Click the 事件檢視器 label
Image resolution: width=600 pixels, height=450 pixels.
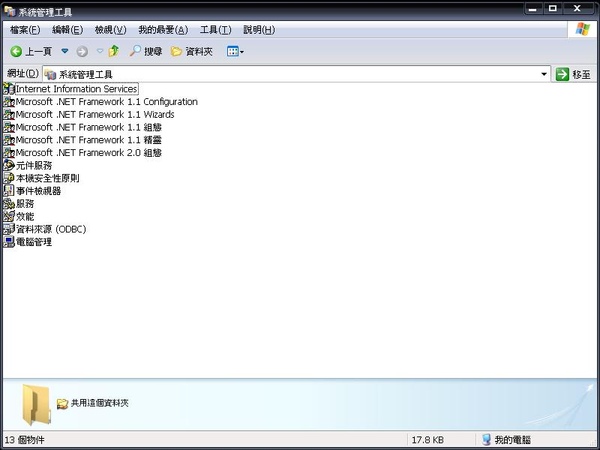[x=39, y=191]
